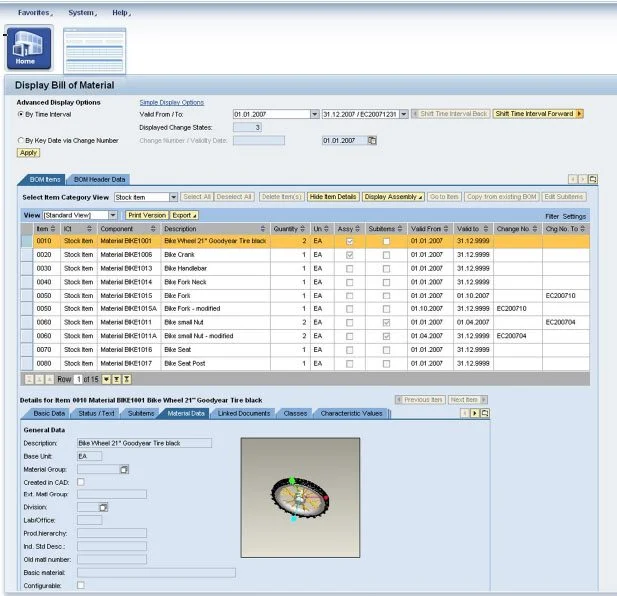Open the Home icon tile
The height and width of the screenshot is (596, 617).
click(x=29, y=48)
